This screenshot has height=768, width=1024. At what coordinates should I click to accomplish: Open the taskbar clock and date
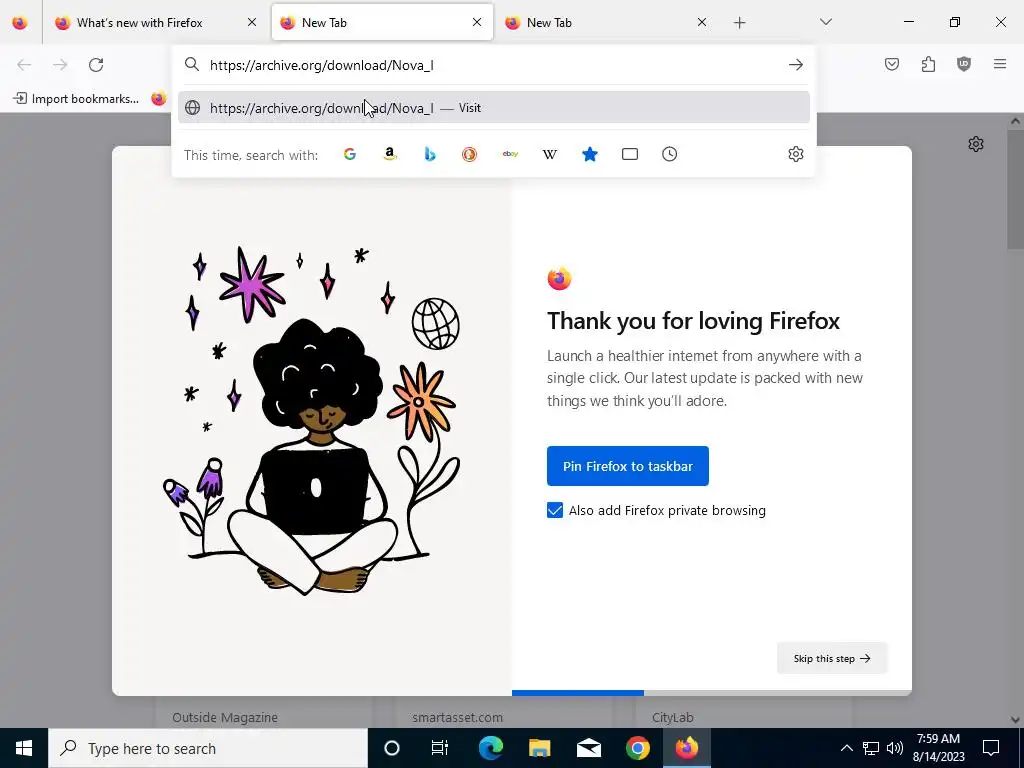[938, 748]
